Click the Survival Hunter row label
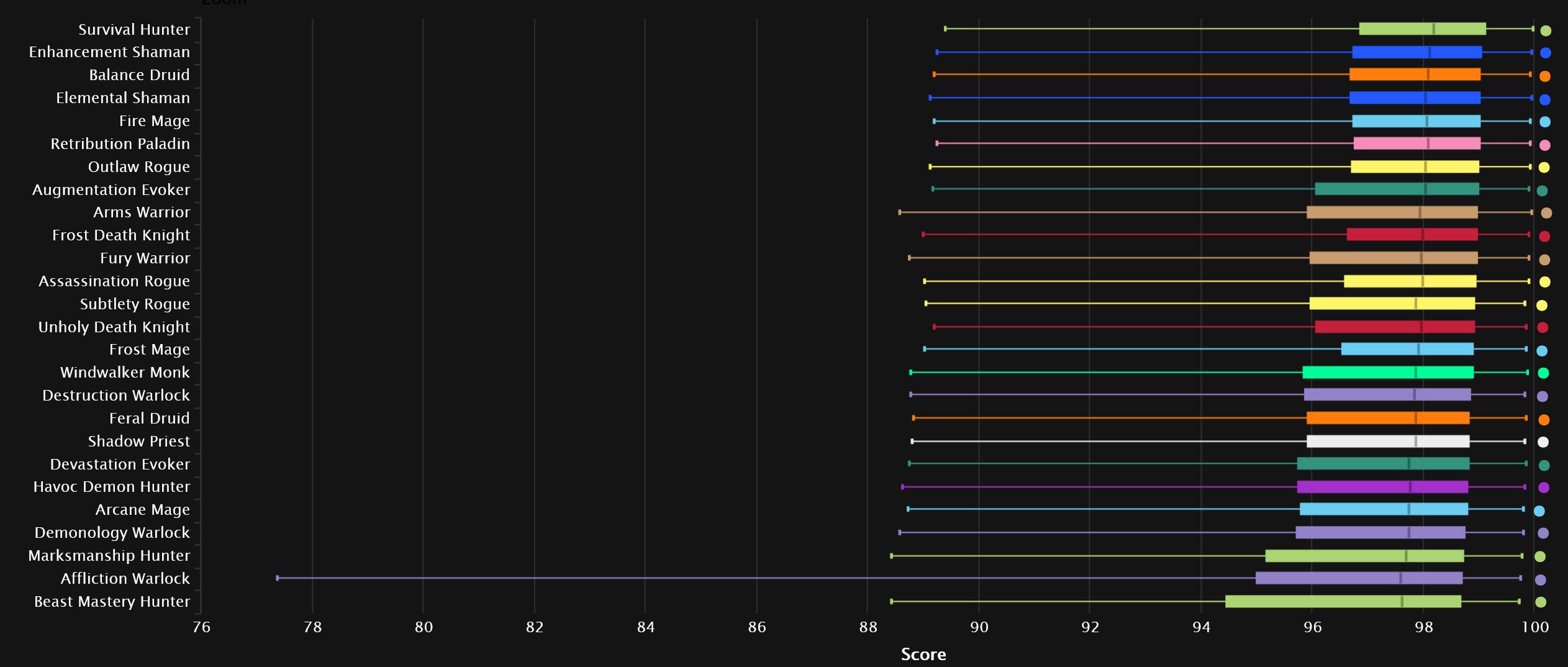The width and height of the screenshot is (1568, 667). 134,29
